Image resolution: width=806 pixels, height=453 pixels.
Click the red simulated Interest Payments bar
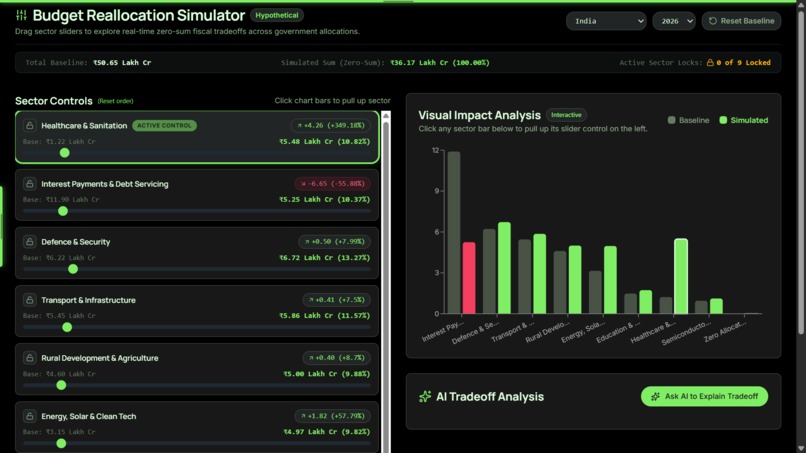click(469, 278)
